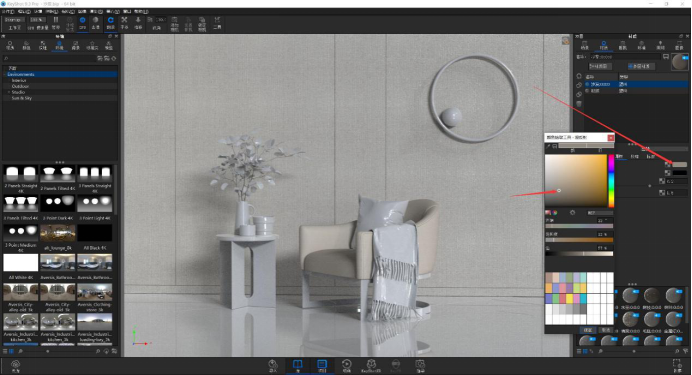Select the Outdoor folder
The width and height of the screenshot is (692, 375).
(20, 86)
